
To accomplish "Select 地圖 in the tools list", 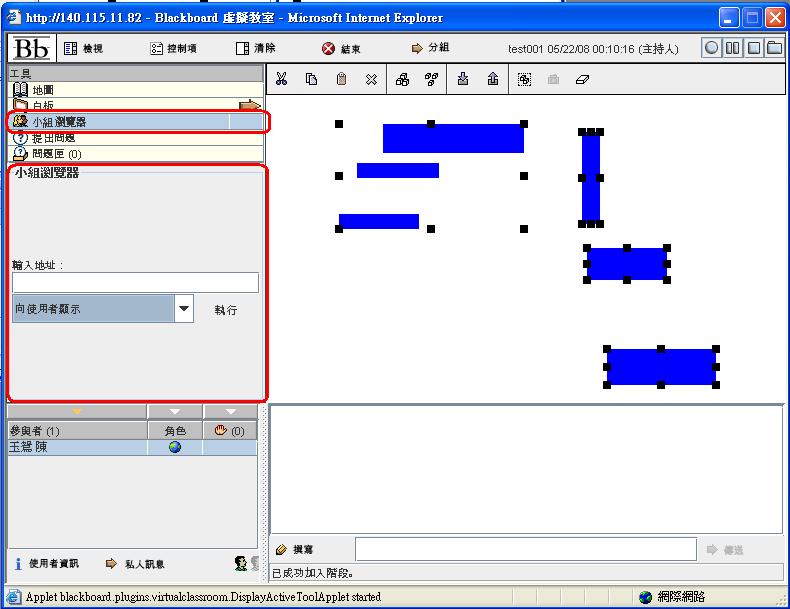I will point(43,90).
